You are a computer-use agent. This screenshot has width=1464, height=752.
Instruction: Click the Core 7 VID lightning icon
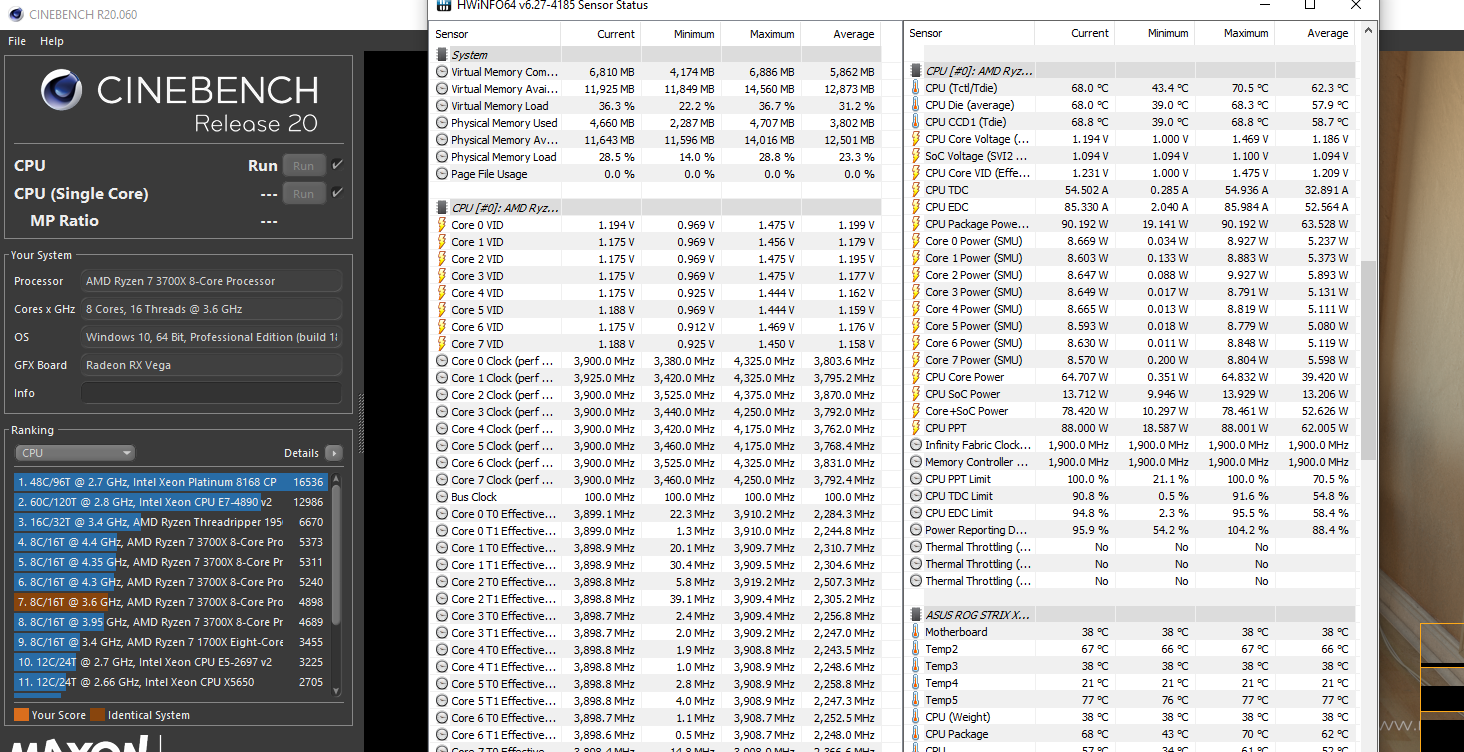coord(442,344)
